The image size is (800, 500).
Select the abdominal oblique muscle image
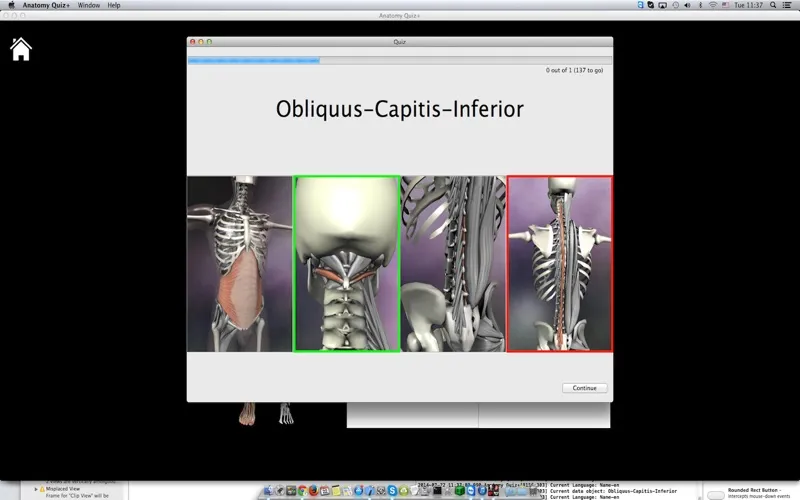(239, 264)
